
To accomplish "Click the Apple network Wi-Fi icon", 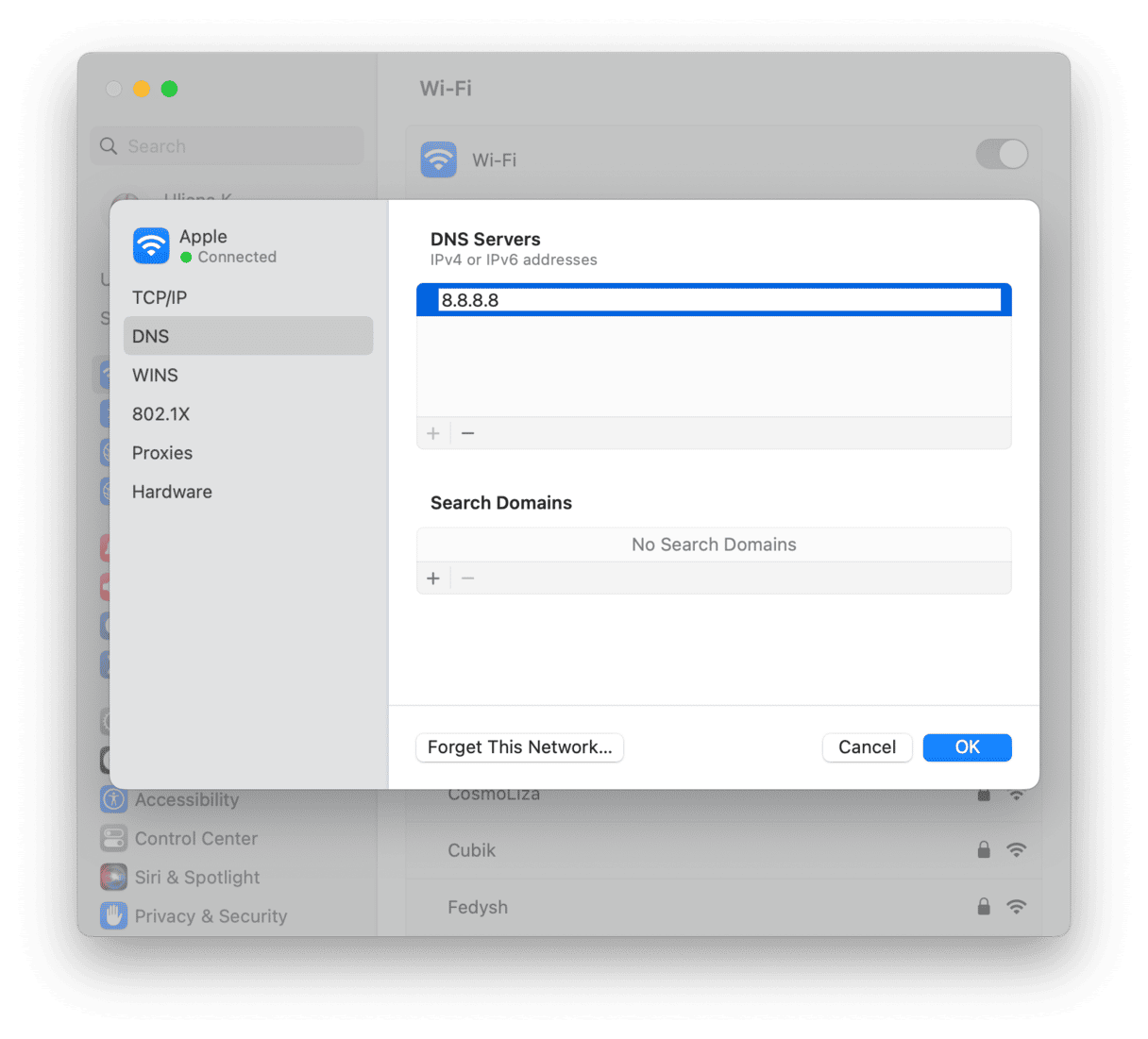I will point(151,245).
